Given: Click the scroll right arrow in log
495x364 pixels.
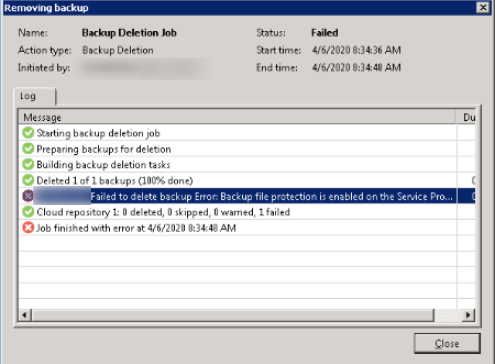Looking at the screenshot, I should [468, 315].
